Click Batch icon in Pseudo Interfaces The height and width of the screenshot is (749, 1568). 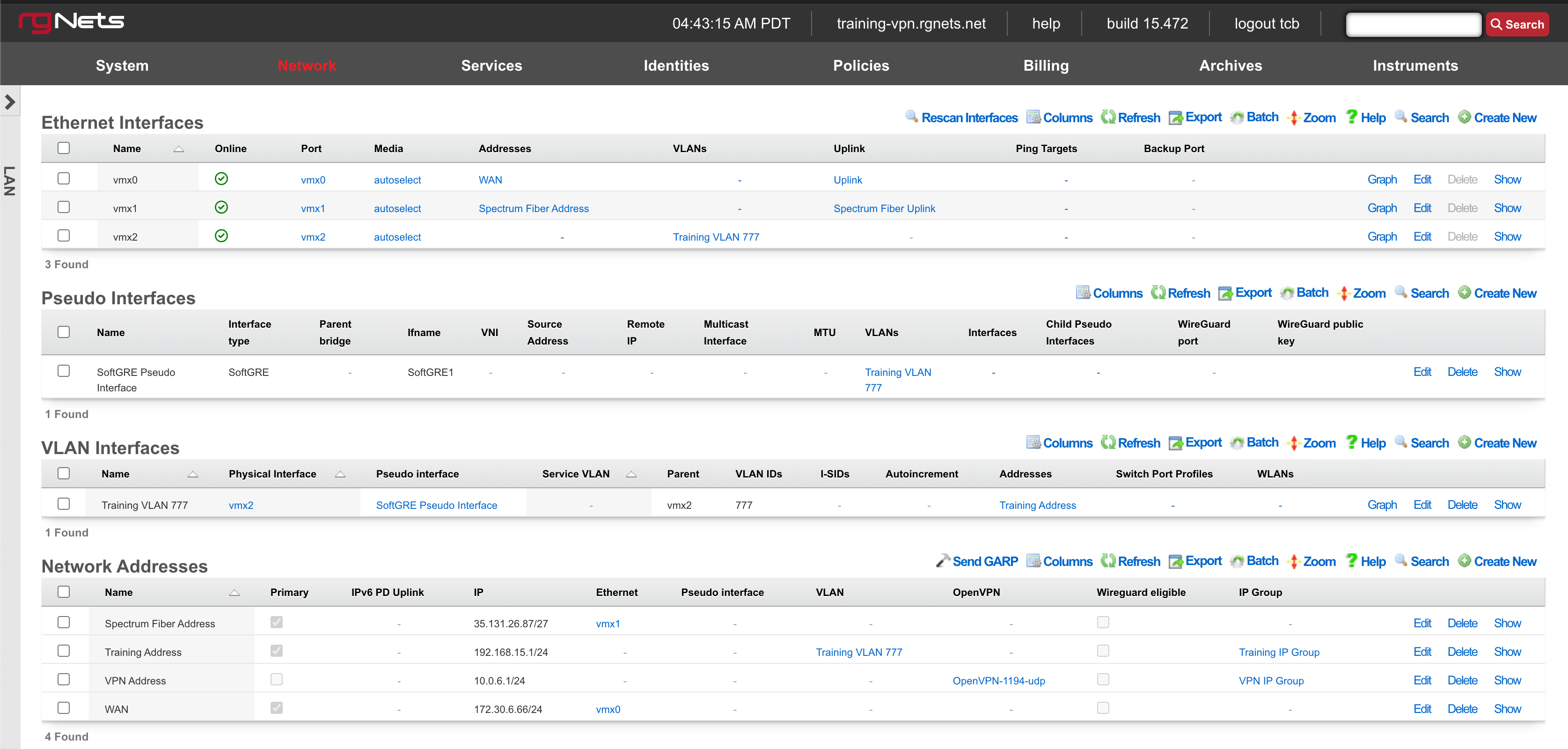[x=1287, y=292]
